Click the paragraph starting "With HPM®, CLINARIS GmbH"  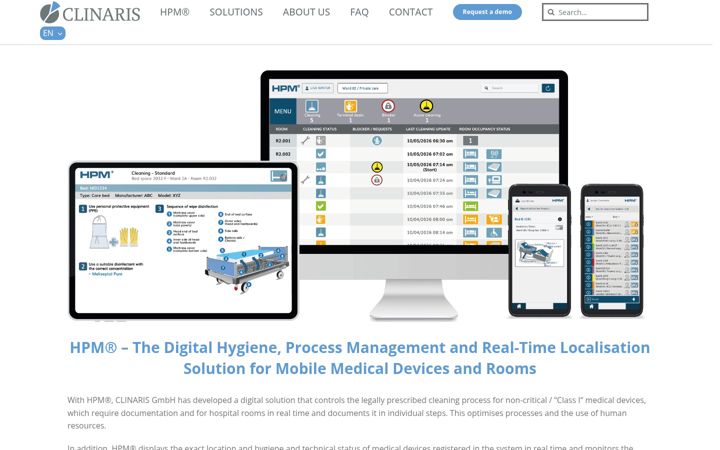[356, 413]
